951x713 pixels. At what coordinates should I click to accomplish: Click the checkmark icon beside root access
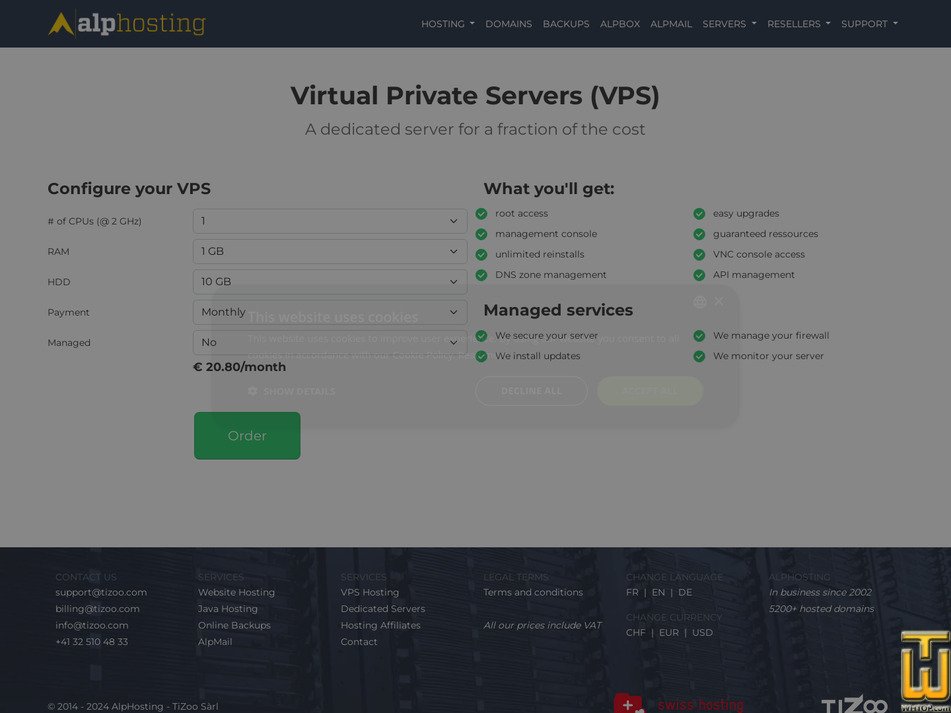482,214
